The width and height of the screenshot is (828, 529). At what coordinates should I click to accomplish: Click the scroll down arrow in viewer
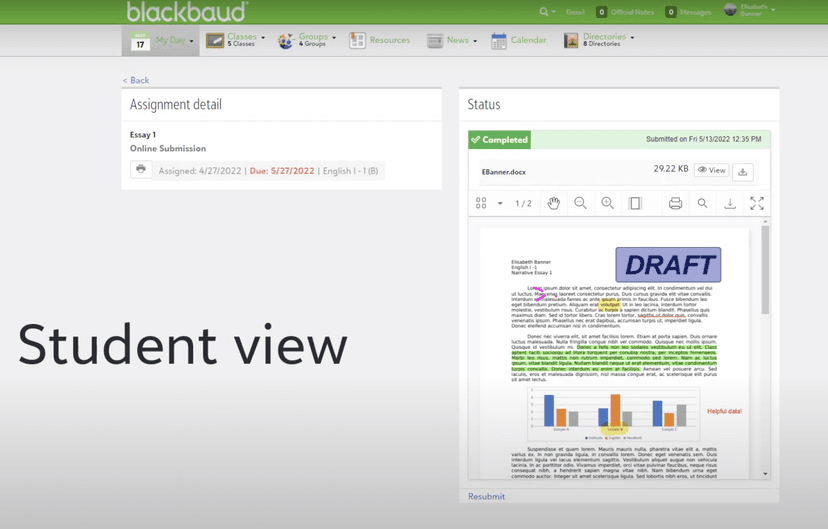[765, 474]
